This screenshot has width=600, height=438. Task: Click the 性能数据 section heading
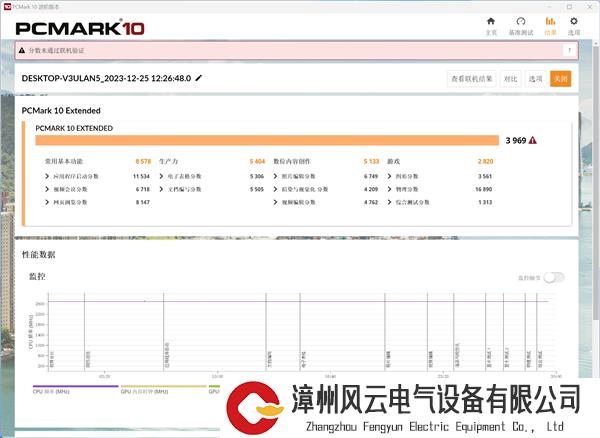click(x=39, y=255)
